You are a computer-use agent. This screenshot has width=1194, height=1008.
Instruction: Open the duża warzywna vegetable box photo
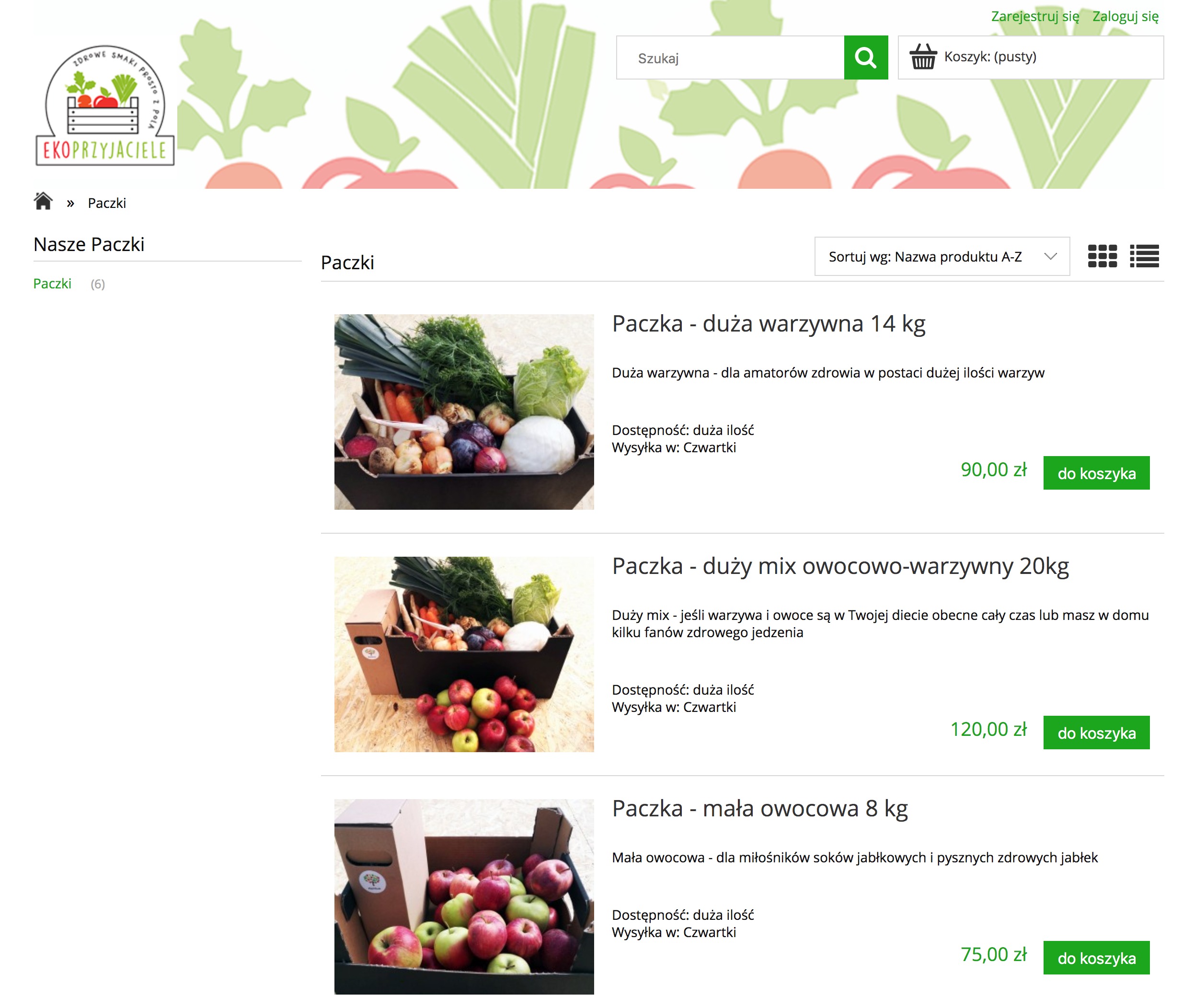click(463, 412)
